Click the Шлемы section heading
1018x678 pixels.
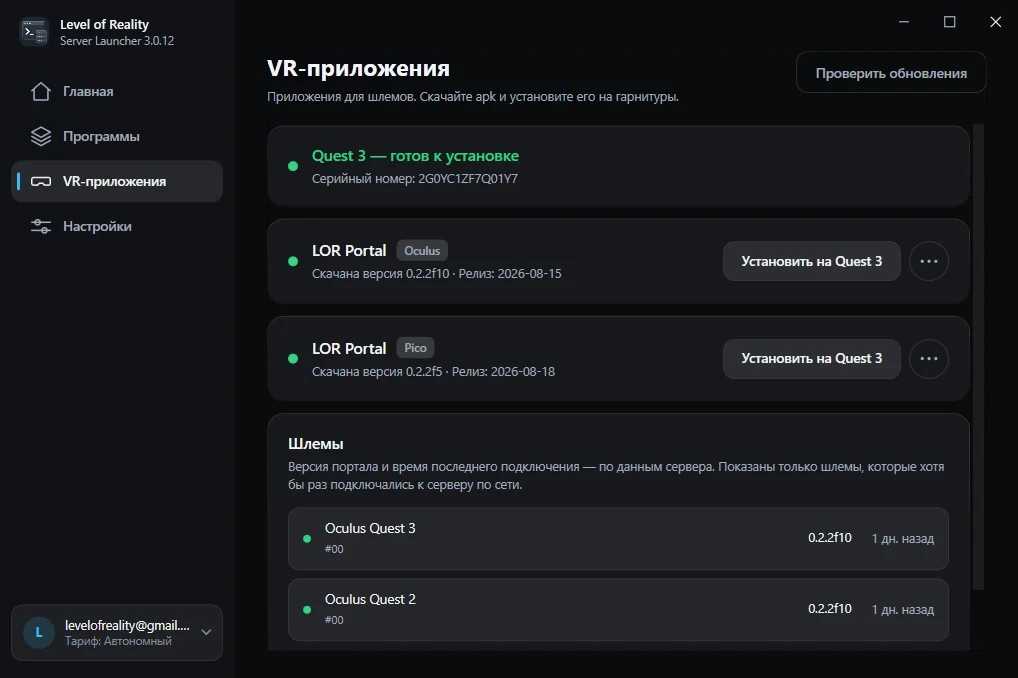(x=316, y=444)
